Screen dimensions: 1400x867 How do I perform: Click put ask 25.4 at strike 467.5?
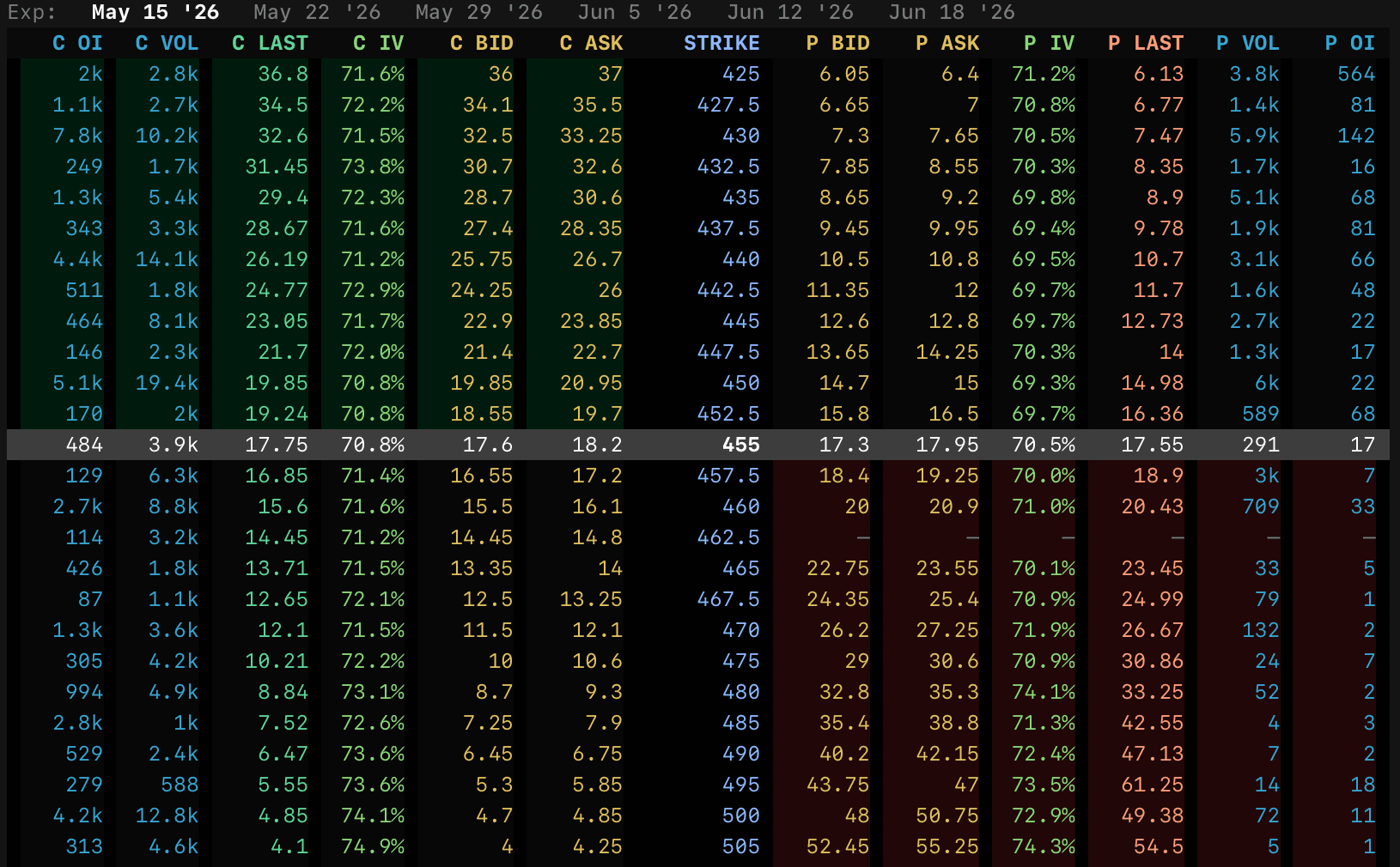[953, 599]
